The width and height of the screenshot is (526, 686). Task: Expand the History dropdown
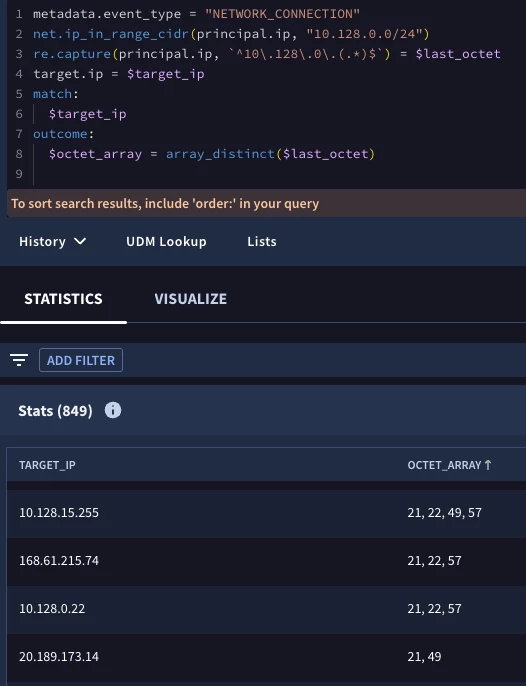[x=53, y=242]
